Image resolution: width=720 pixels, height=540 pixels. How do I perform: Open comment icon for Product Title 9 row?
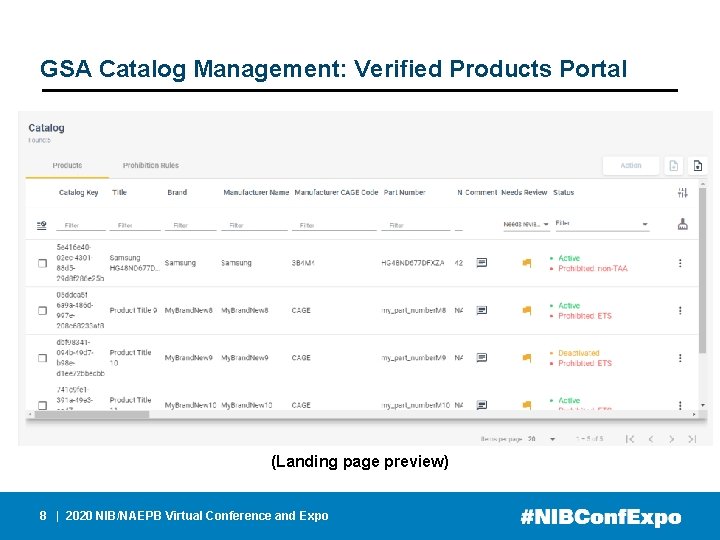481,310
